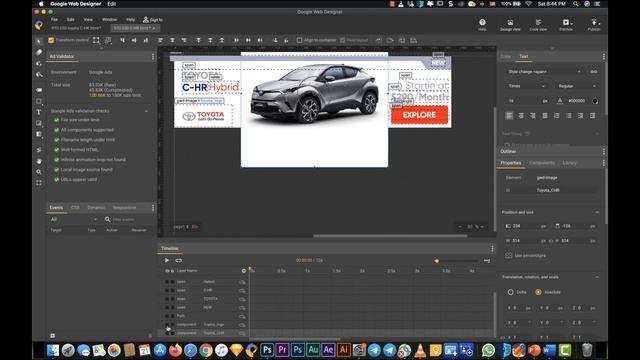Open the font weight dropdown showing Regular
The image size is (640, 360).
[x=576, y=86]
